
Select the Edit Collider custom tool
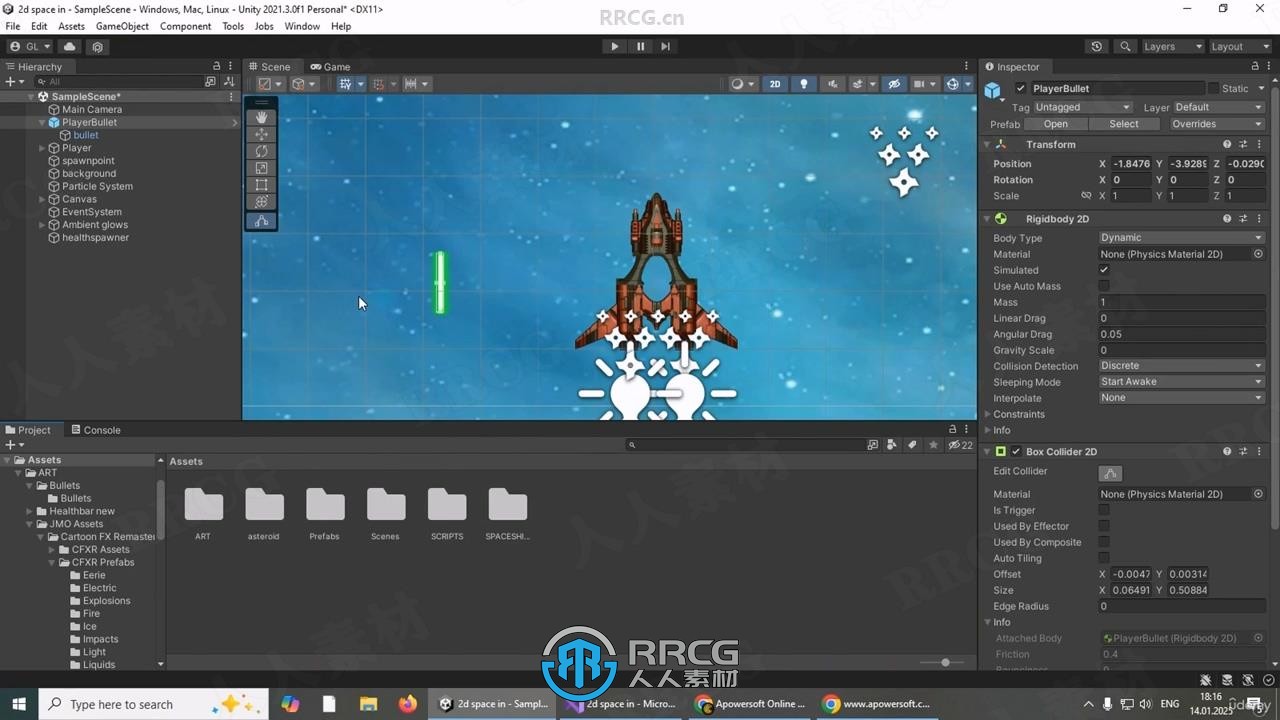coord(261,221)
